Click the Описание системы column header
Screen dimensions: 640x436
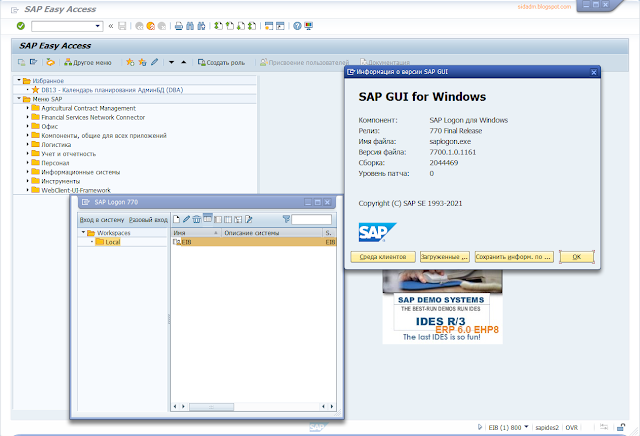click(272, 233)
